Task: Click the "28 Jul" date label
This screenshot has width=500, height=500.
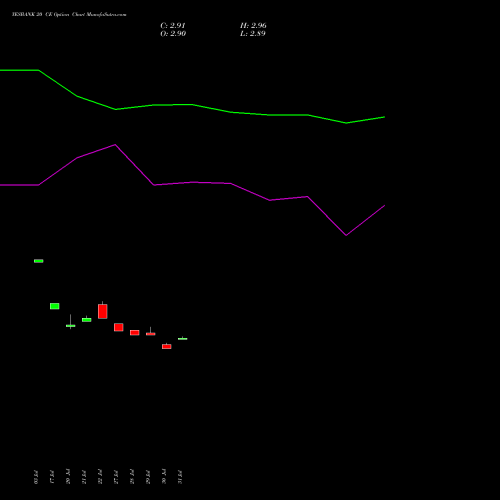Action: 132,477
